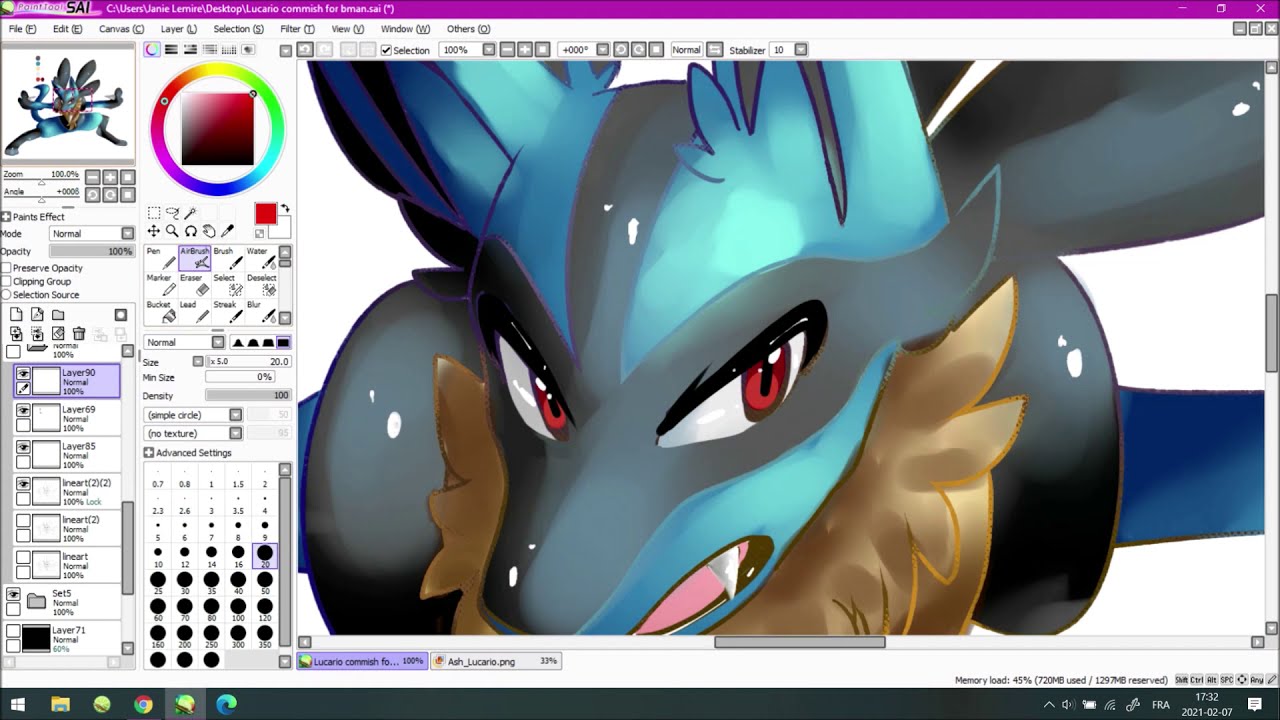The image size is (1280, 720).
Task: Hide the Set5 folder with eye icon
Action: (x=14, y=595)
